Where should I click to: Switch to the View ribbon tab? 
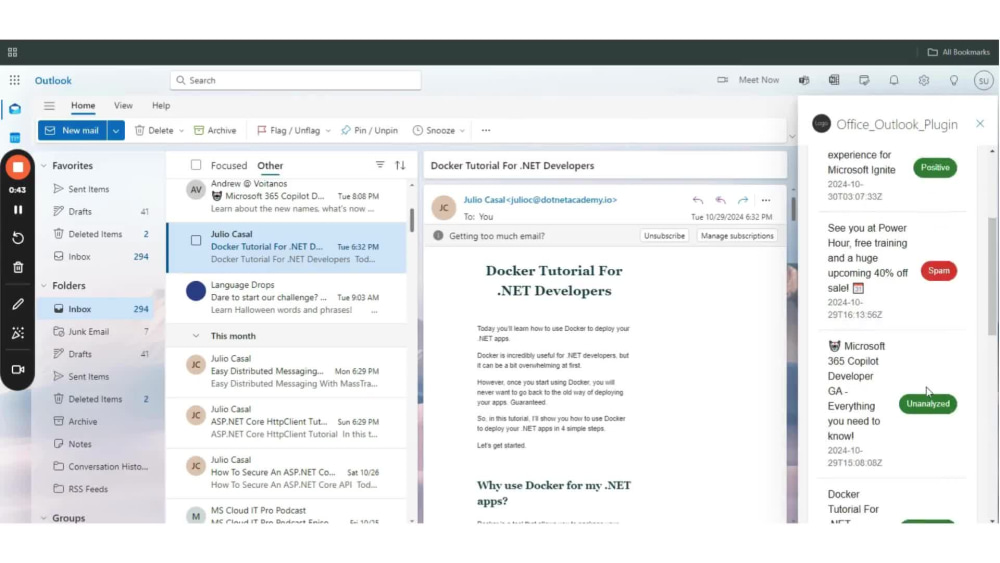123,105
